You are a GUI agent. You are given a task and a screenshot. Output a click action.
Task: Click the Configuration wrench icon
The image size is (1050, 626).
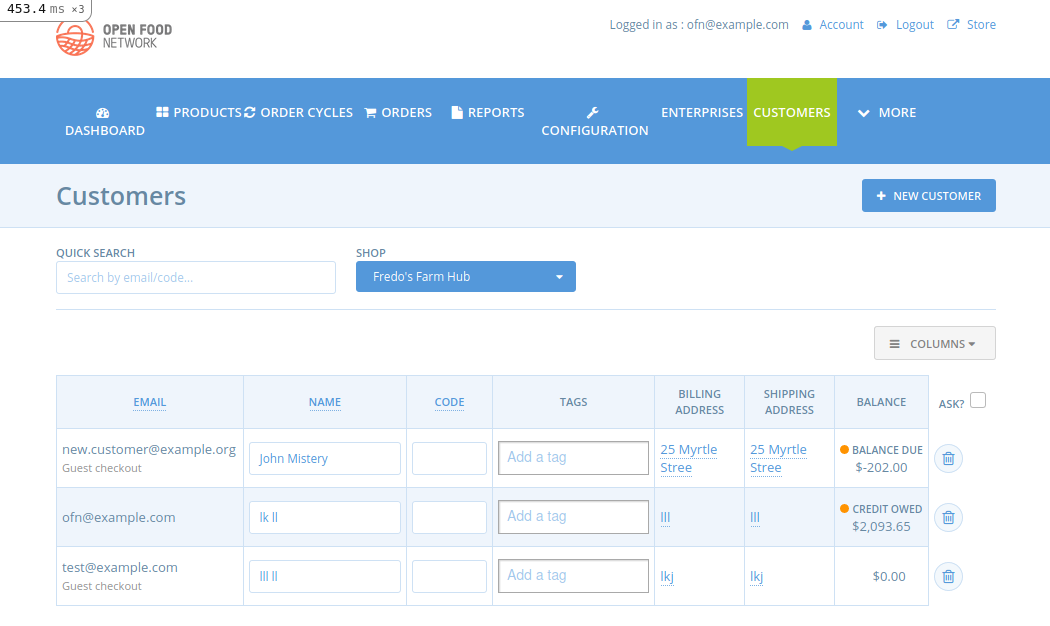click(x=593, y=112)
